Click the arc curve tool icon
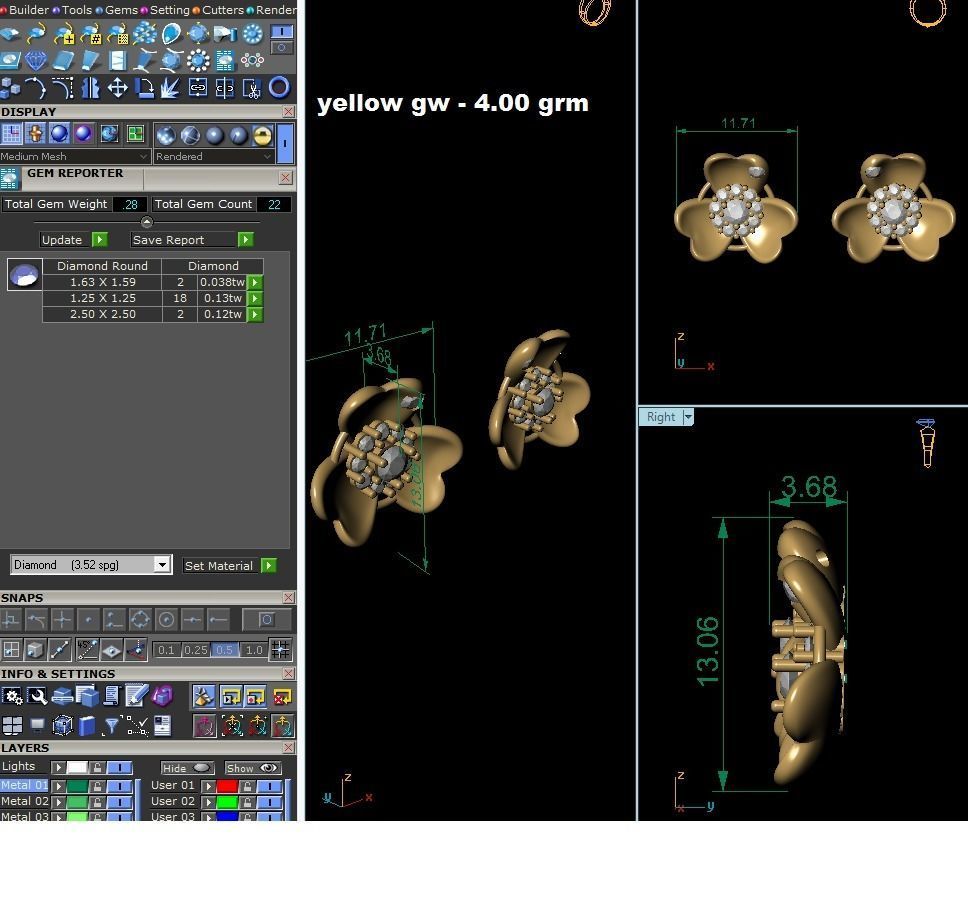Viewport: 968px width, 902px height. 36,88
